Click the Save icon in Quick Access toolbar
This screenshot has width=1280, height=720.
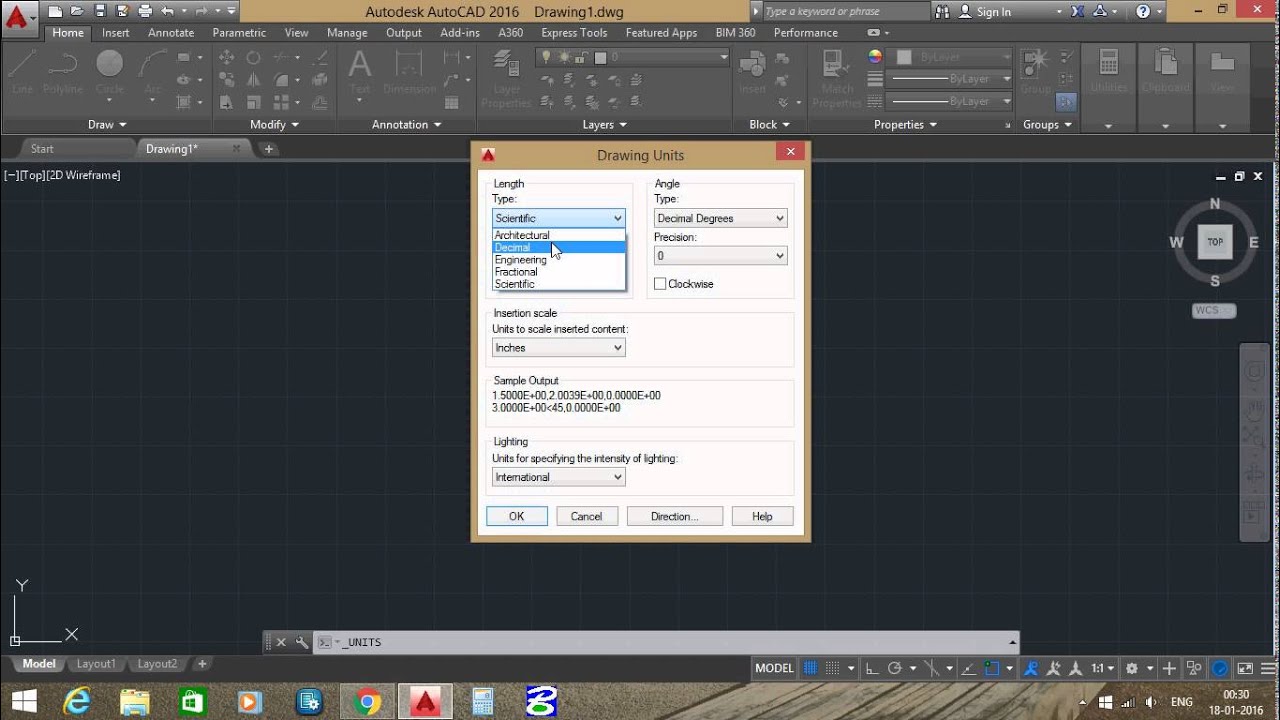click(100, 11)
